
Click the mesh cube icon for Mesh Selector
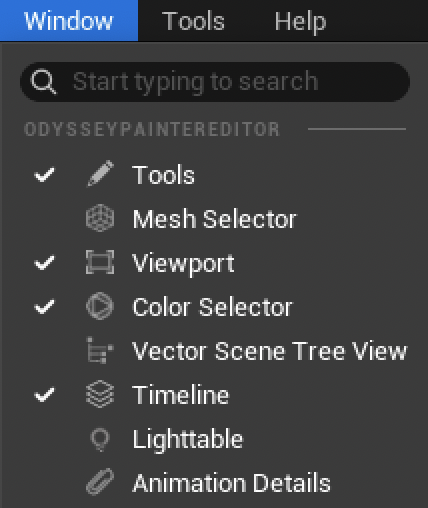[100, 218]
